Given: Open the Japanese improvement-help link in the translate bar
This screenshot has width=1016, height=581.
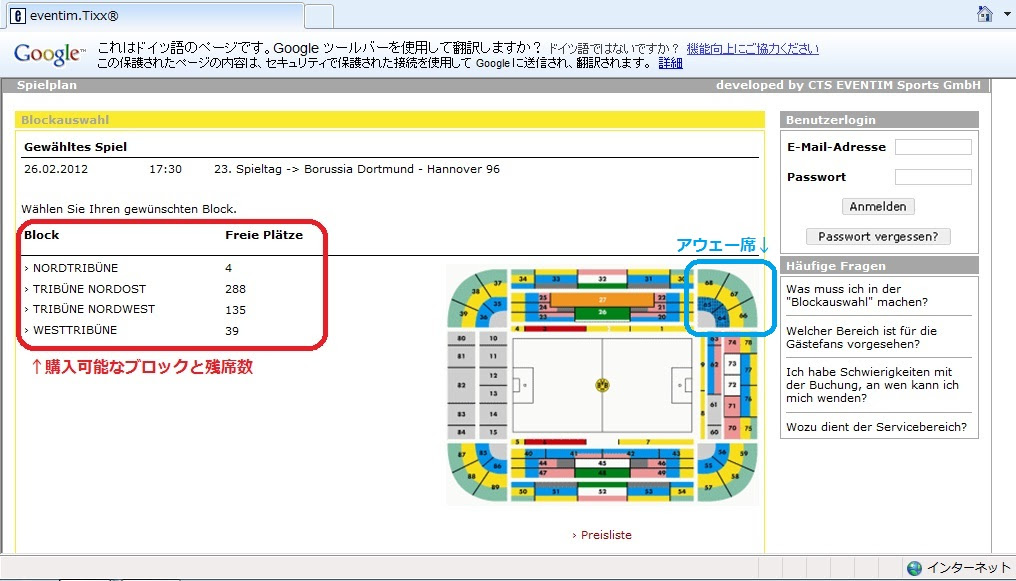Looking at the screenshot, I should click(x=752, y=49).
